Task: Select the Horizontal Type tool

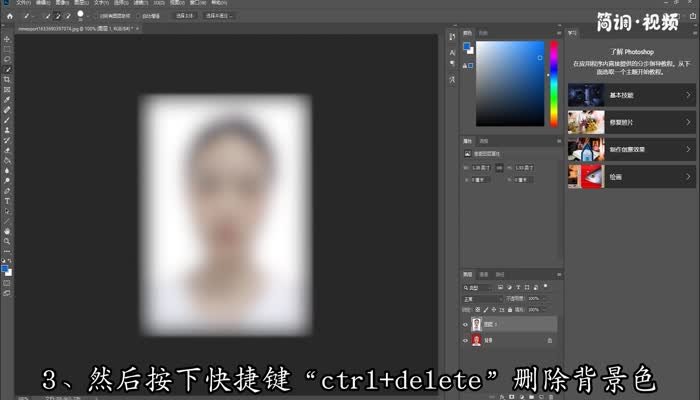Action: tap(7, 200)
